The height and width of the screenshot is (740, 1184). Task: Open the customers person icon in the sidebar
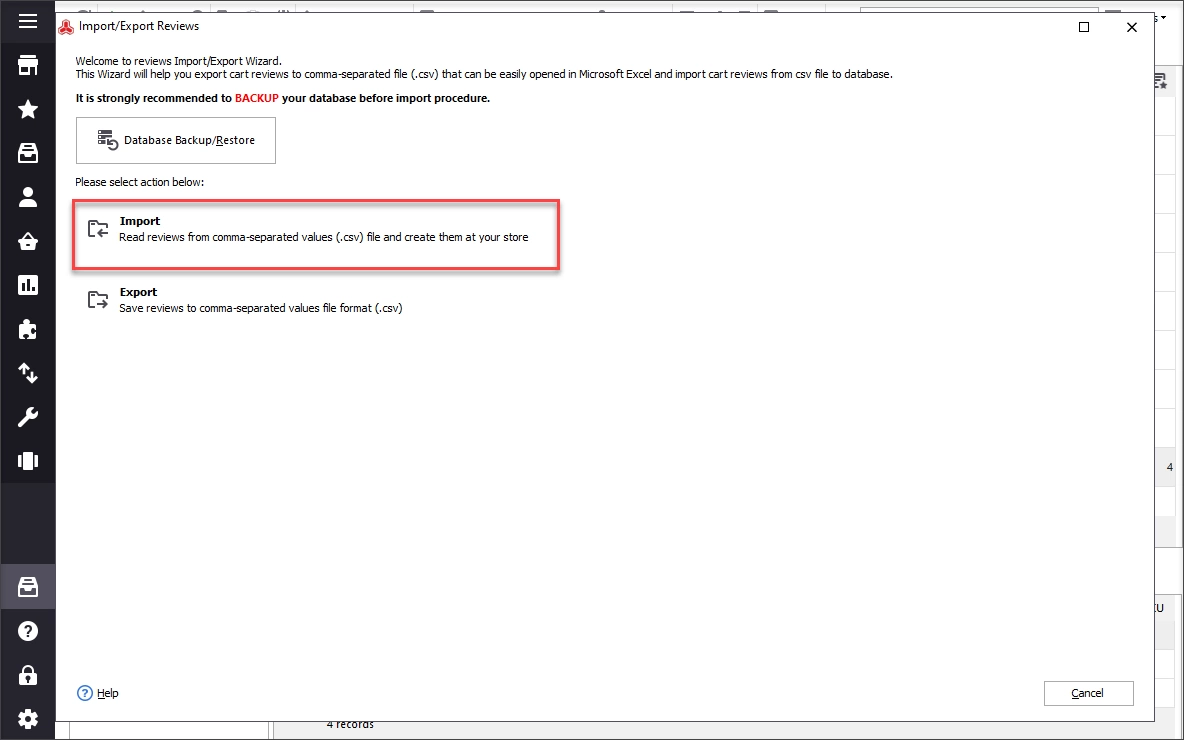coord(28,197)
